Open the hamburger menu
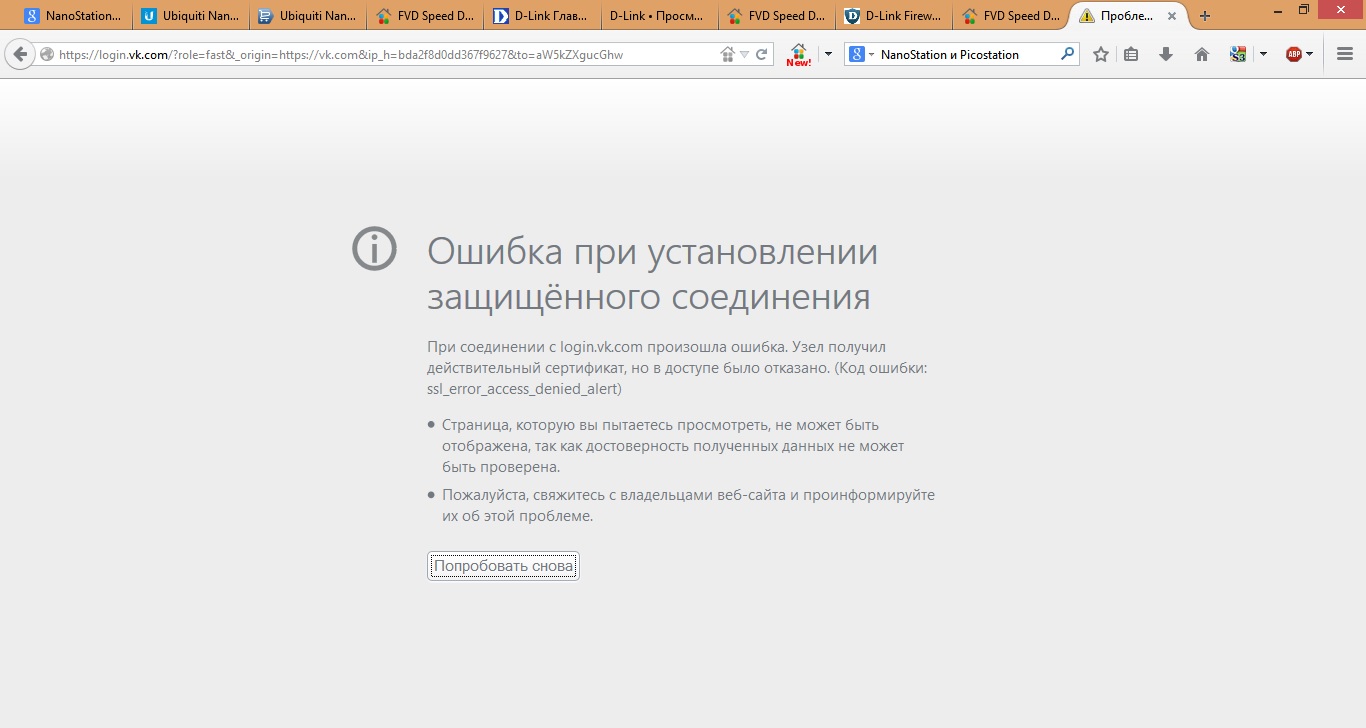1366x728 pixels. click(1345, 55)
